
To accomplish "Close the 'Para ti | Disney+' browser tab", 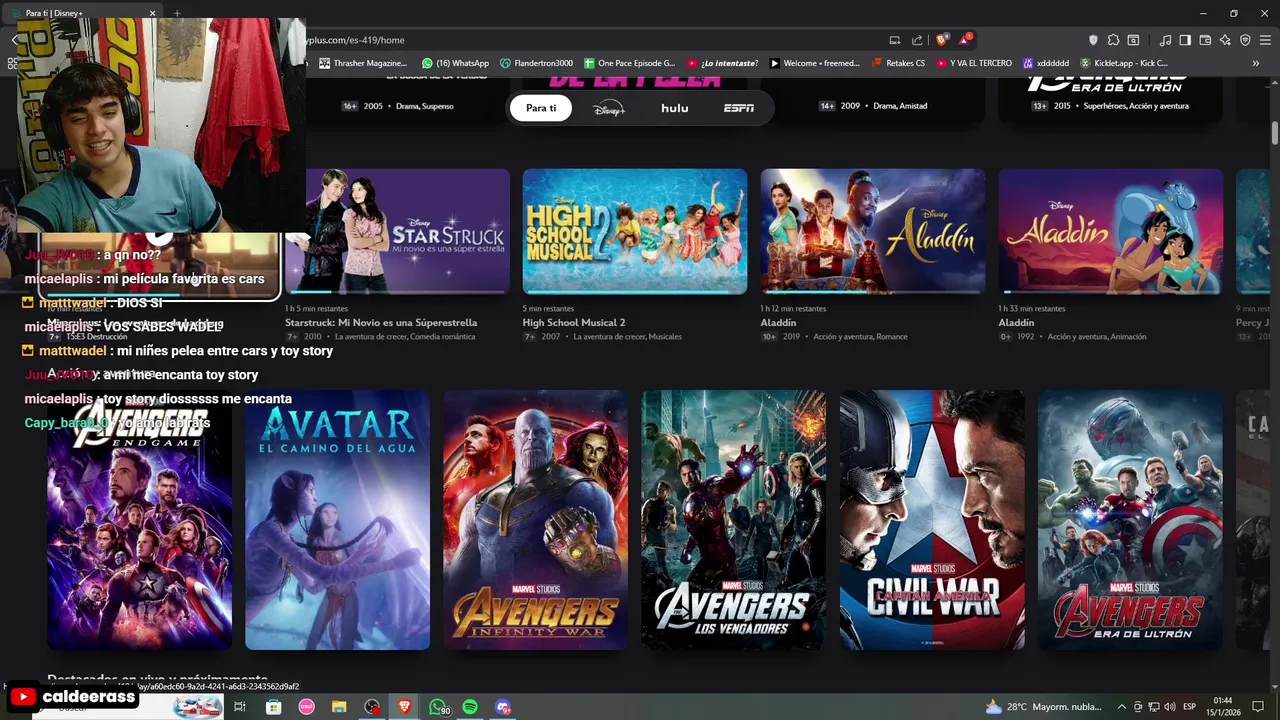I will tap(153, 13).
